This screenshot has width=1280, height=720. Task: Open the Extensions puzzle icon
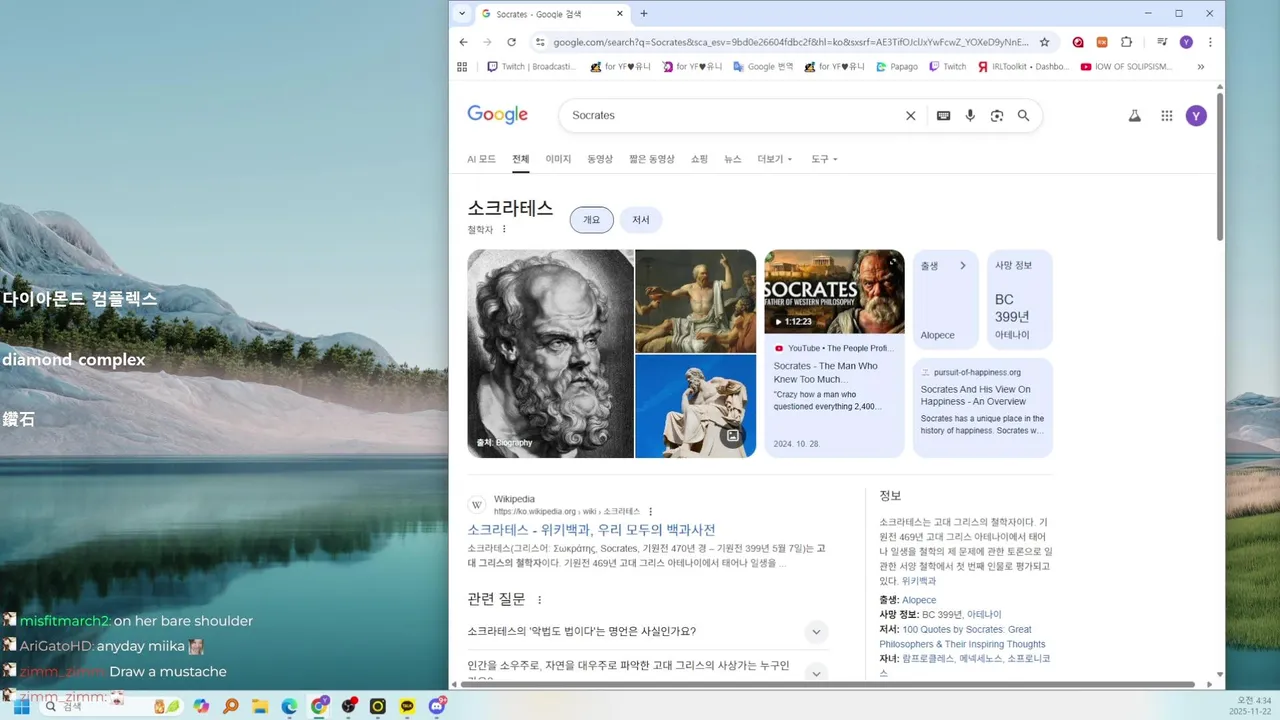click(x=1126, y=42)
